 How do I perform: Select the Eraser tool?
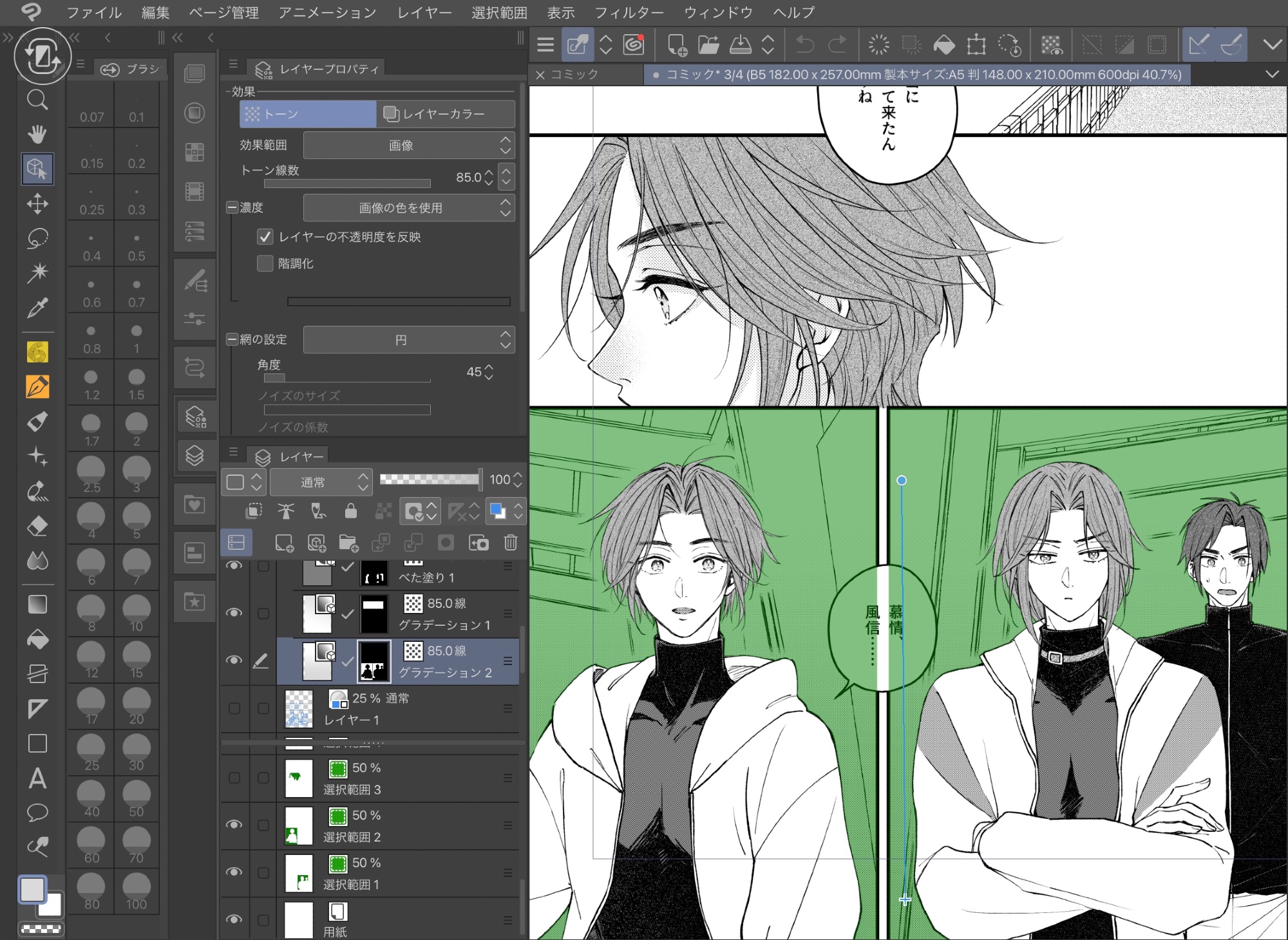(x=37, y=526)
